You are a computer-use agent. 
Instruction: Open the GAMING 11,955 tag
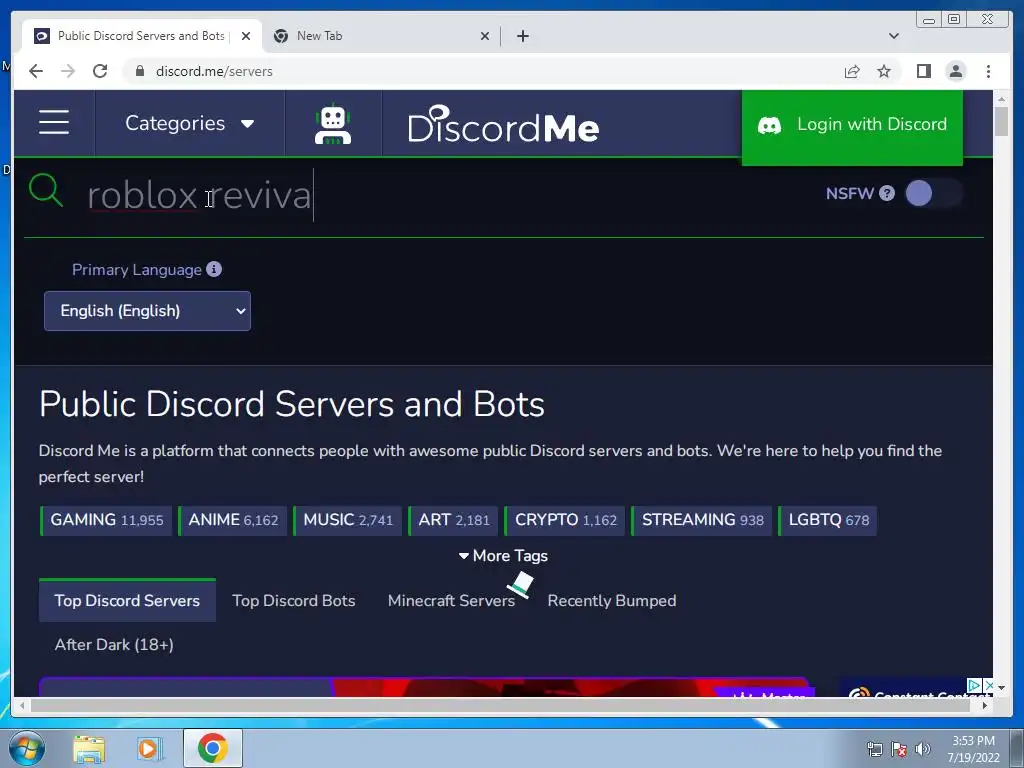click(106, 520)
